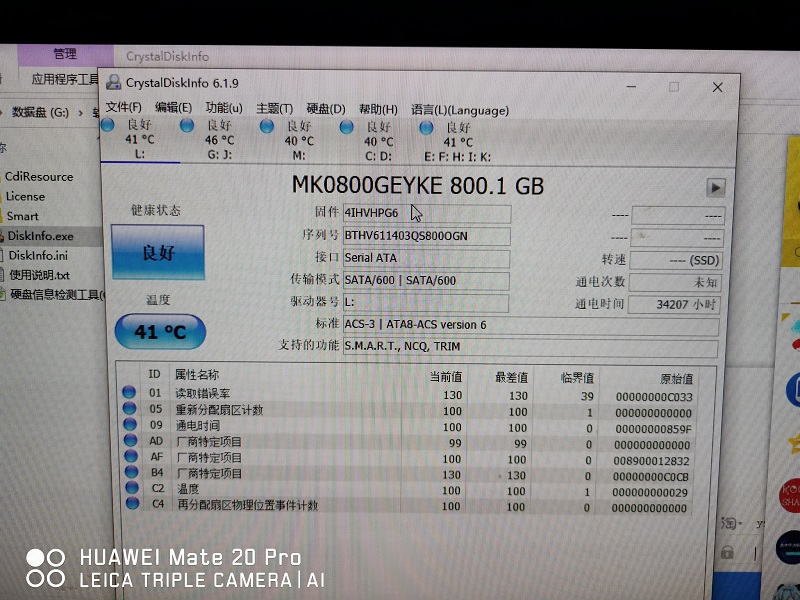This screenshot has height=600, width=800.
Task: Click raw value 00000000C0CB
Action: coord(651,477)
